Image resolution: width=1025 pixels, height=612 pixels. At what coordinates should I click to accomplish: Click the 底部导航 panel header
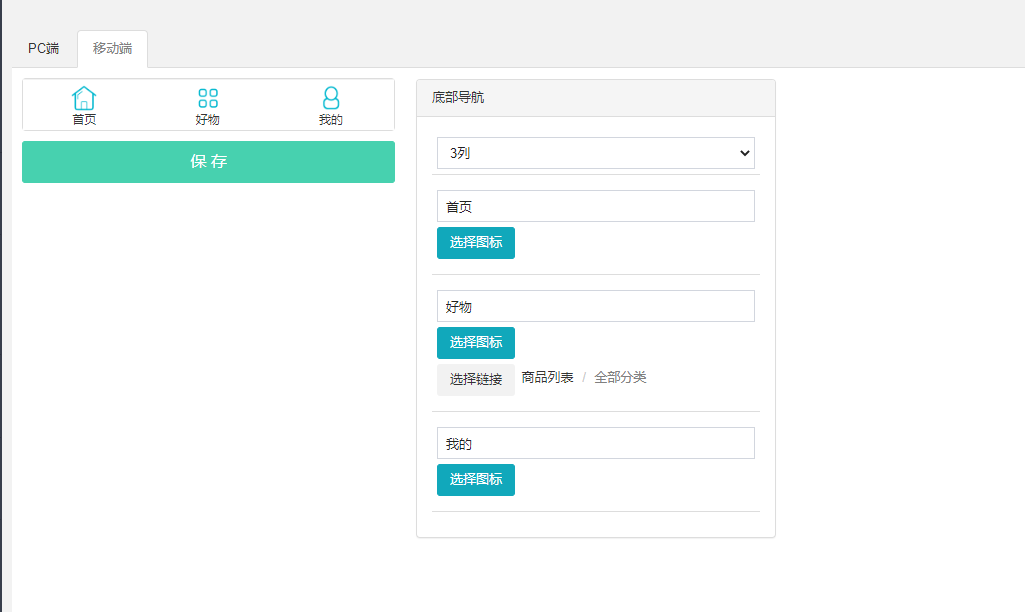[596, 98]
